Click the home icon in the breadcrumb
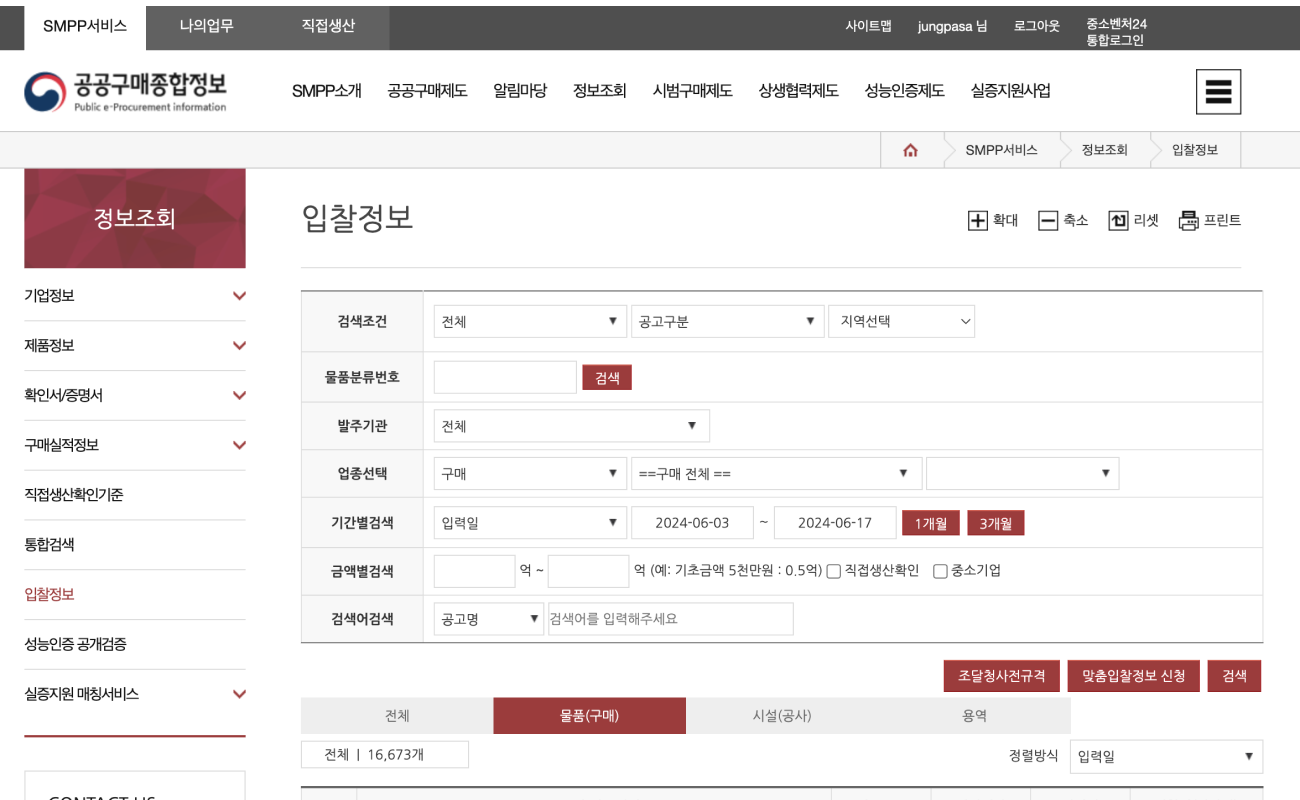 (x=909, y=148)
